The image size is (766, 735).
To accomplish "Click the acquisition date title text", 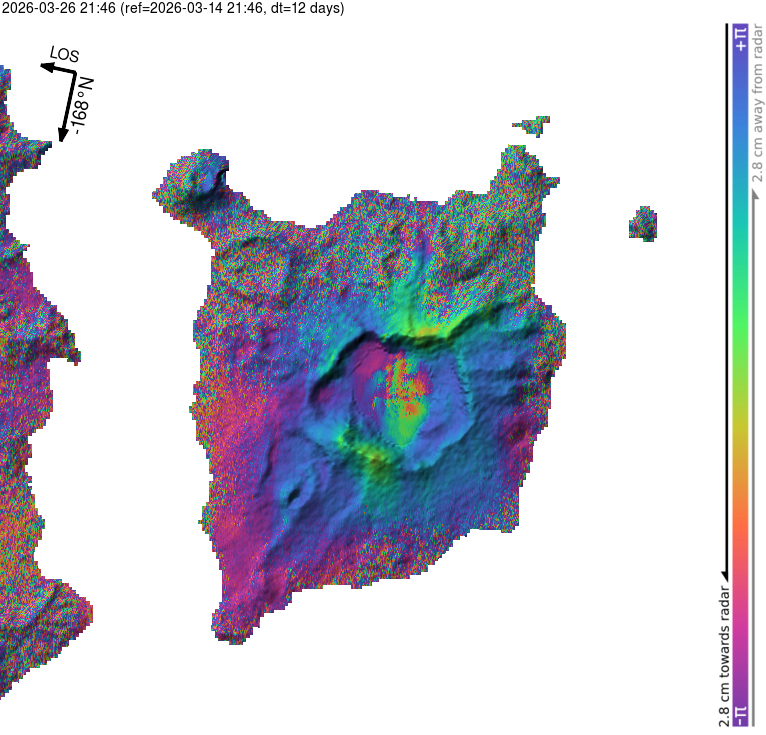I will [x=173, y=9].
